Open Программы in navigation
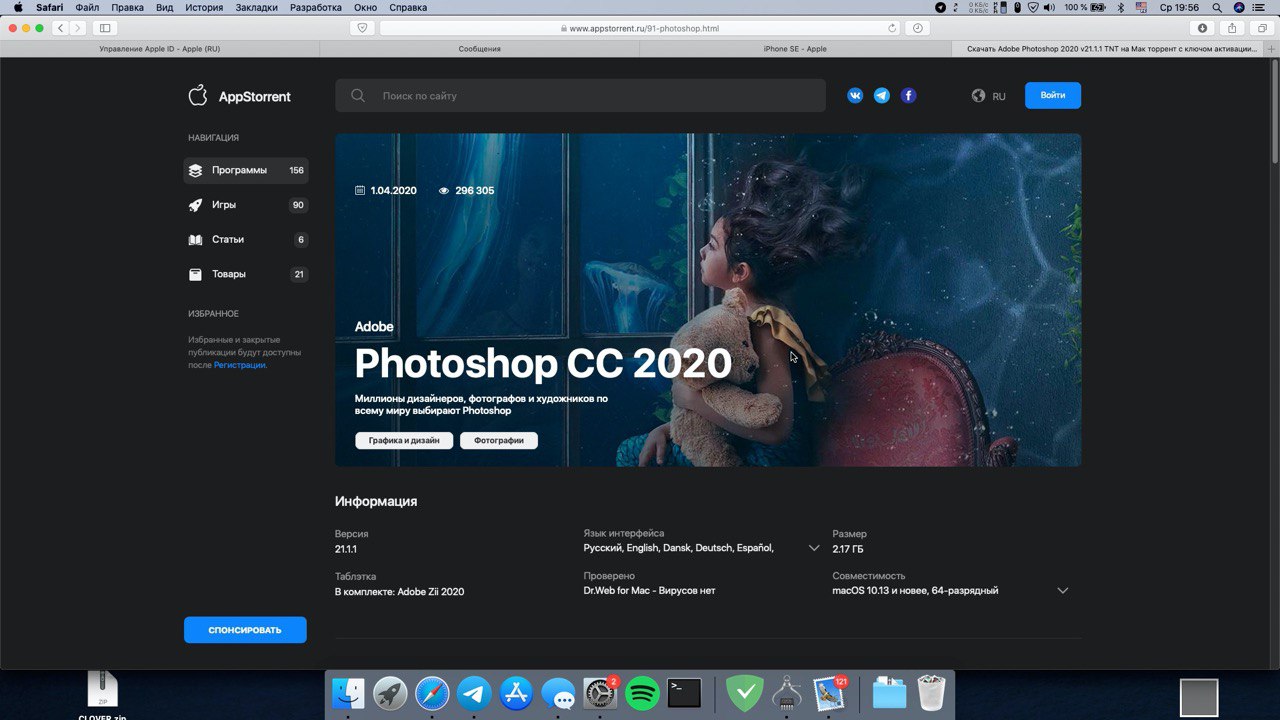Viewport: 1280px width, 720px height. click(246, 171)
